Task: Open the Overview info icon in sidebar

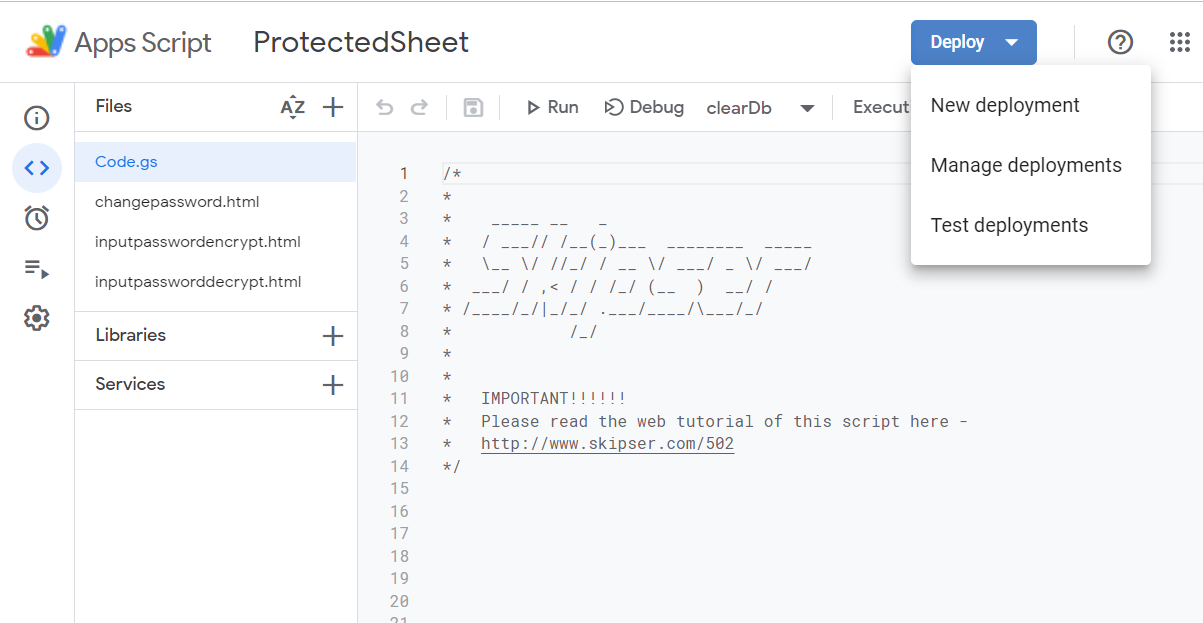Action: 37,118
